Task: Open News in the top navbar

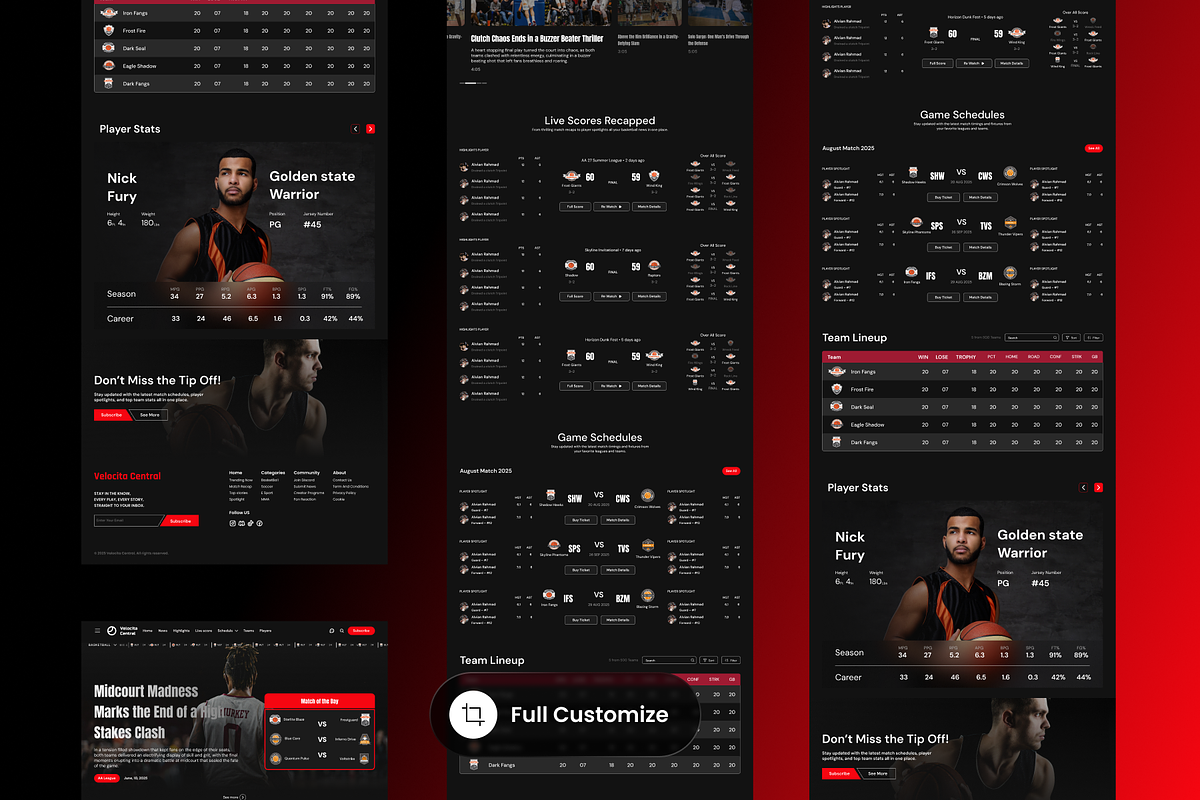Action: (x=163, y=631)
